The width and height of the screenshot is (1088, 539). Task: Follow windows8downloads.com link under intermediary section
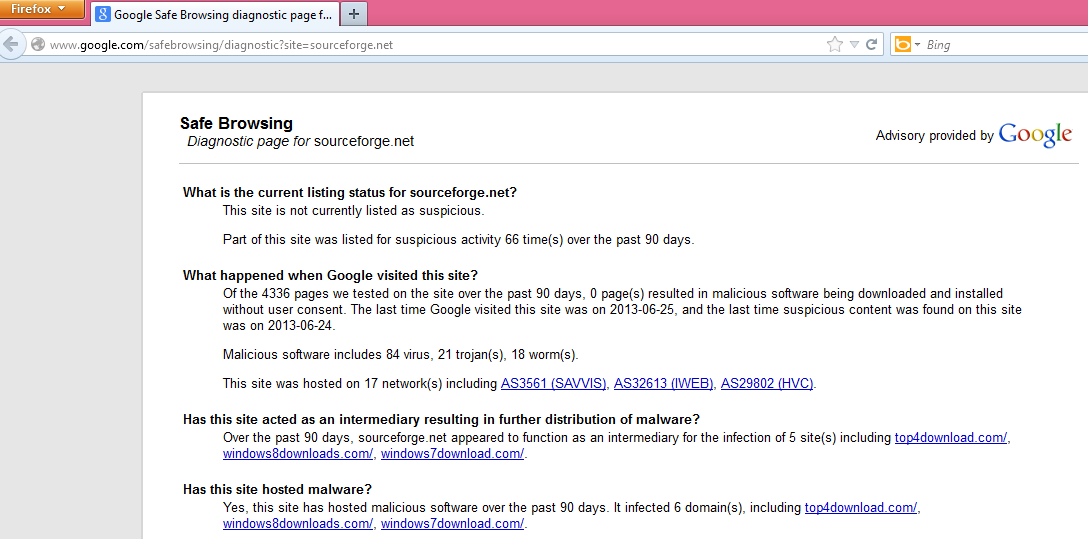pyautogui.click(x=298, y=454)
